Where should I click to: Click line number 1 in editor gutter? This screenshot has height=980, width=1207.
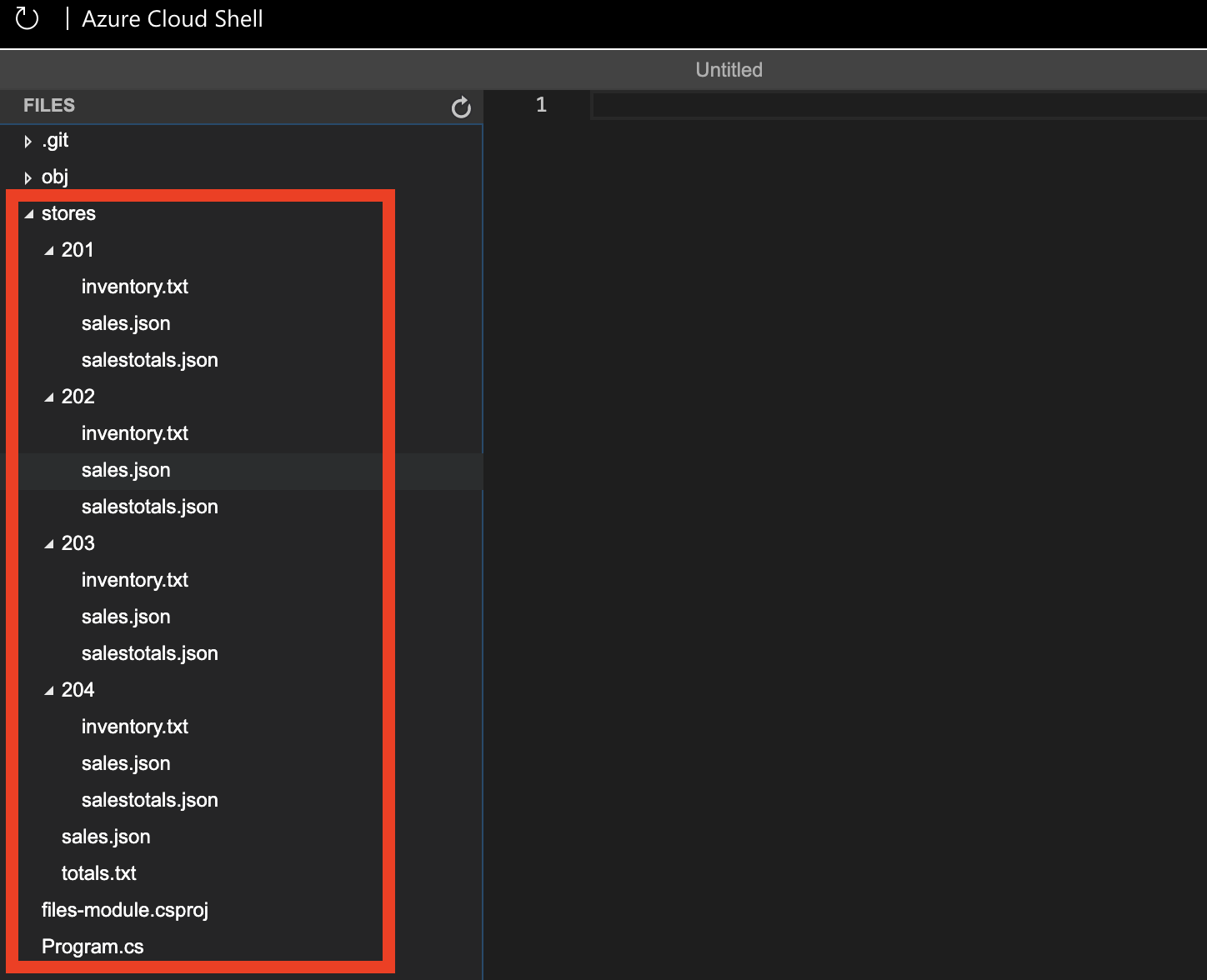(541, 104)
